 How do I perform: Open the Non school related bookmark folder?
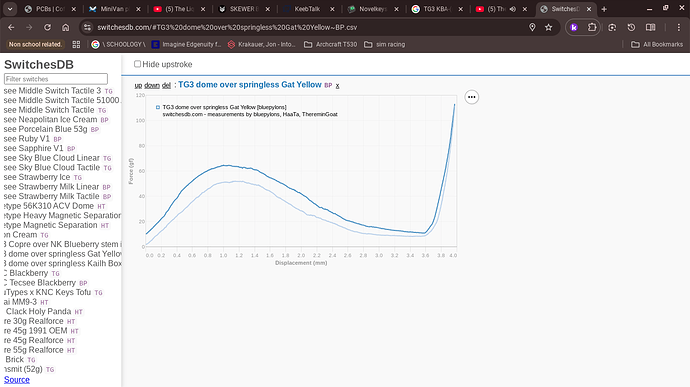pos(35,44)
